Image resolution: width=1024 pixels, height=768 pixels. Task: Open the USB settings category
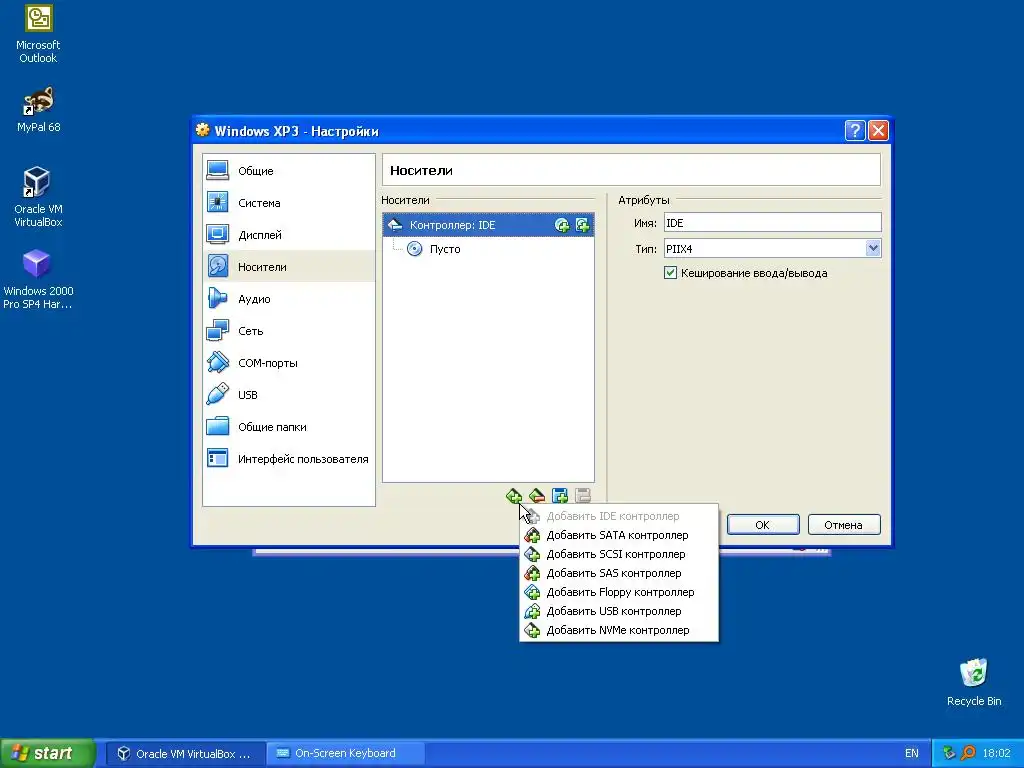(x=289, y=394)
